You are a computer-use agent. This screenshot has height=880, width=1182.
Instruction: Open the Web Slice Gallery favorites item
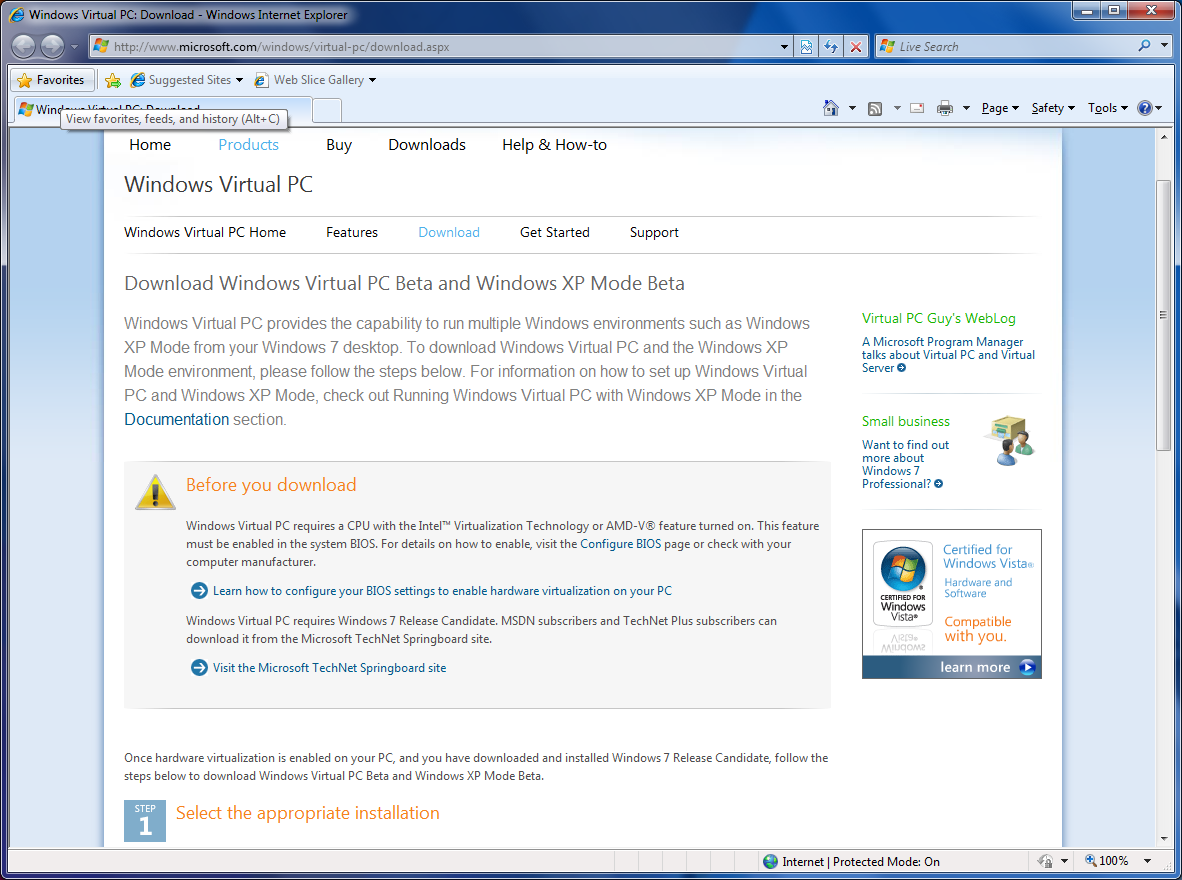pyautogui.click(x=314, y=80)
